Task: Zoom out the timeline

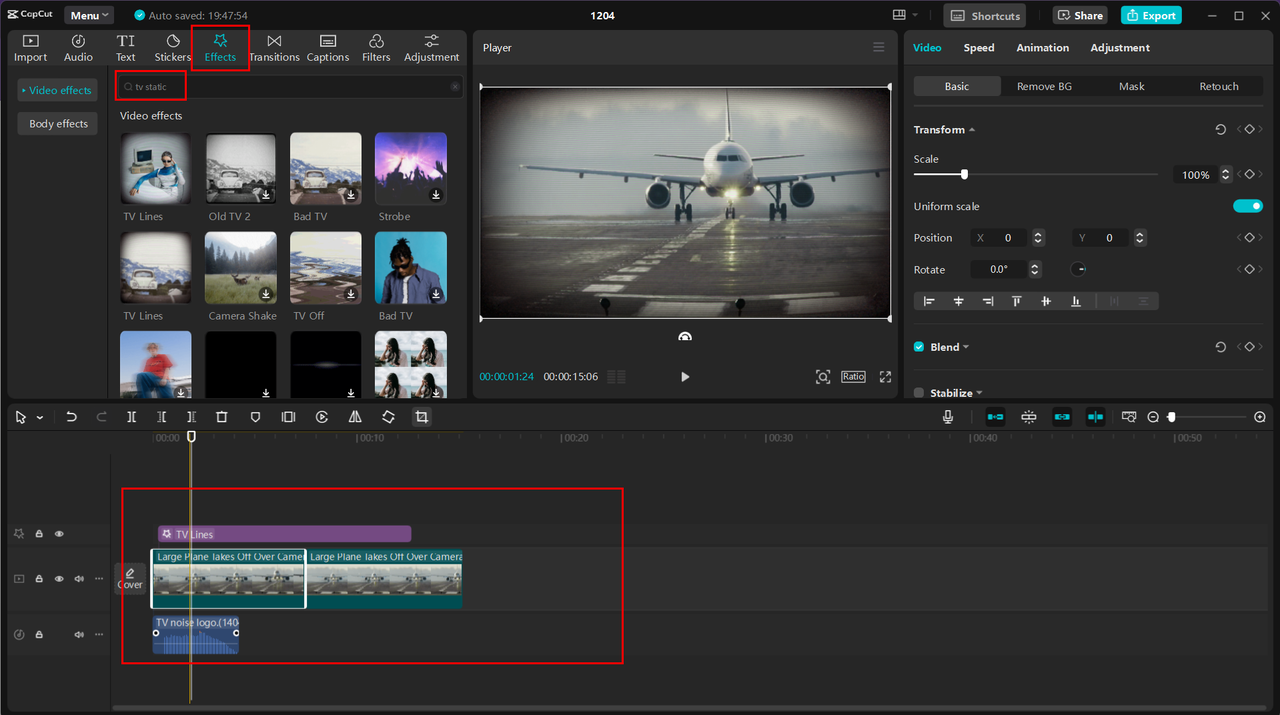Action: click(1153, 417)
